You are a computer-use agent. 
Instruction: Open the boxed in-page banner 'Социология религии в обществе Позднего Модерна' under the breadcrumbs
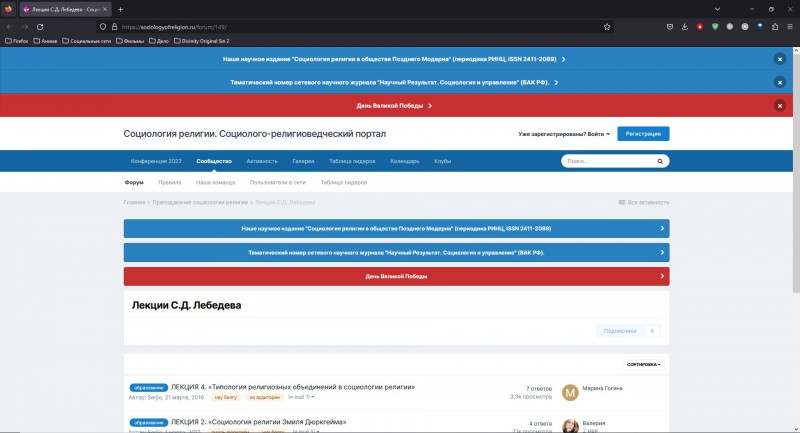[396, 228]
